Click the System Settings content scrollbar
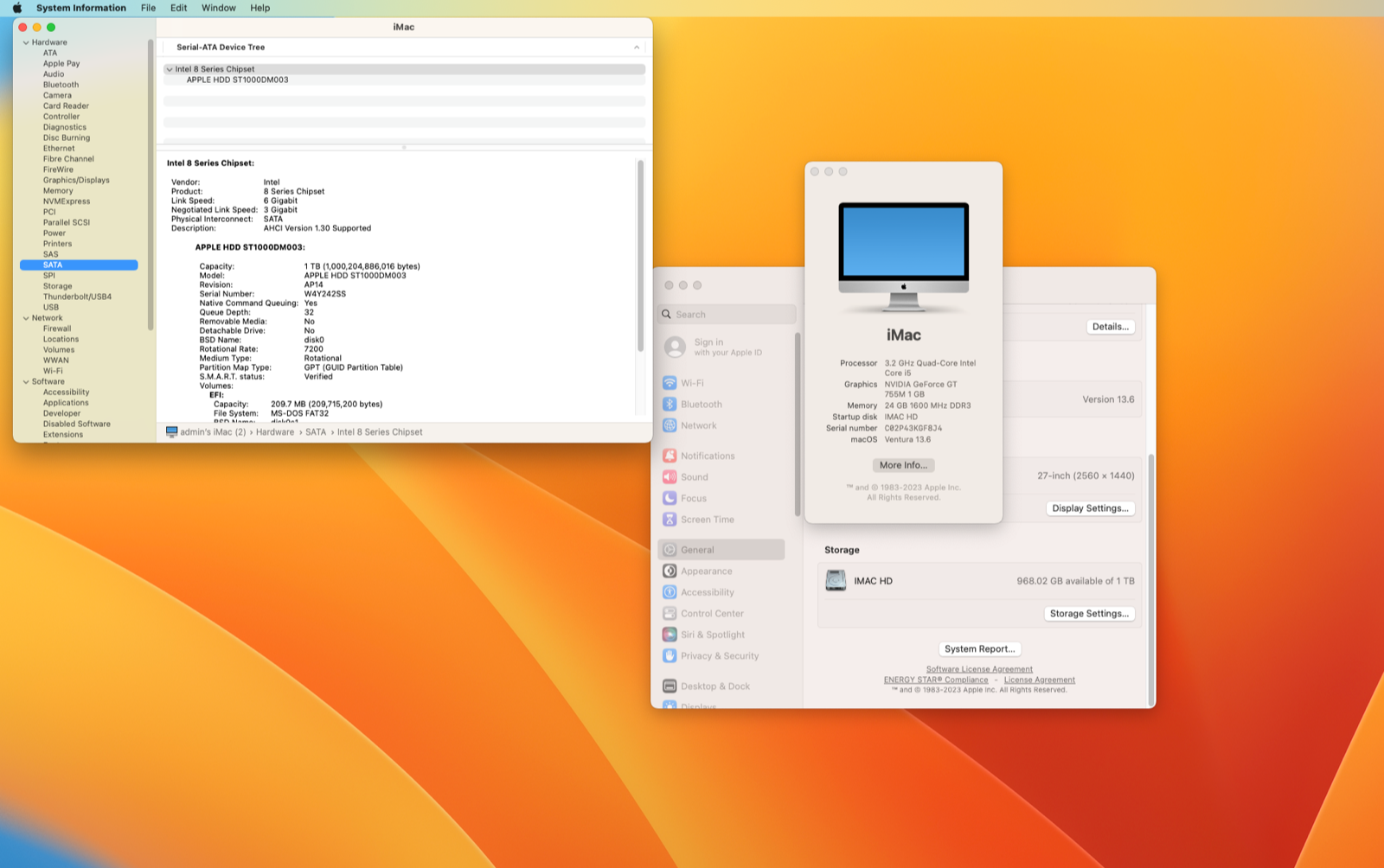The height and width of the screenshot is (868, 1384). pyautogui.click(x=1150, y=579)
